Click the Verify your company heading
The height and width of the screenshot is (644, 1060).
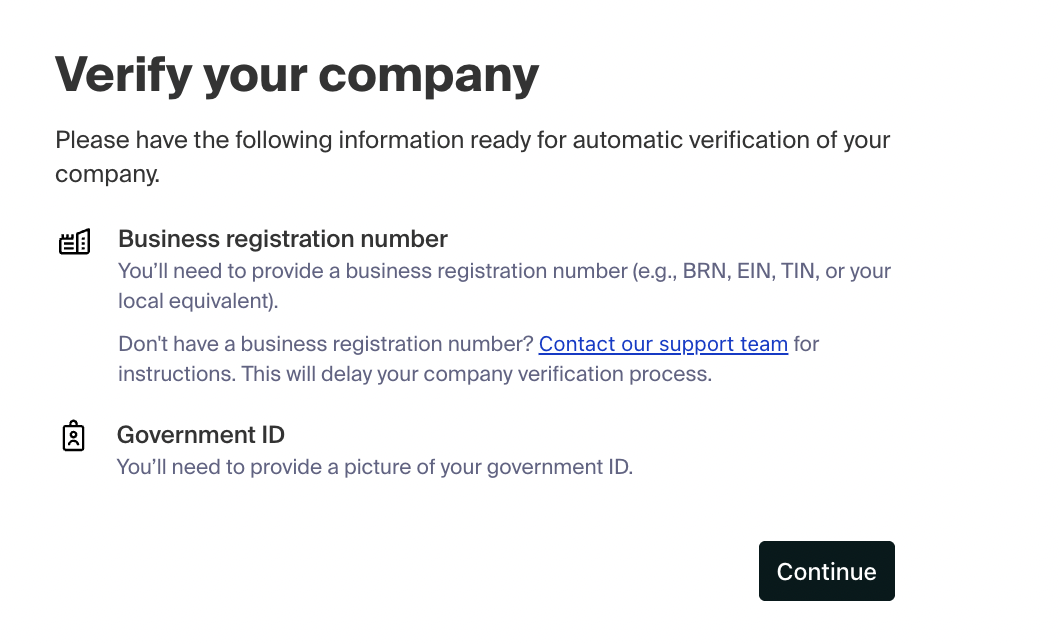click(x=297, y=75)
